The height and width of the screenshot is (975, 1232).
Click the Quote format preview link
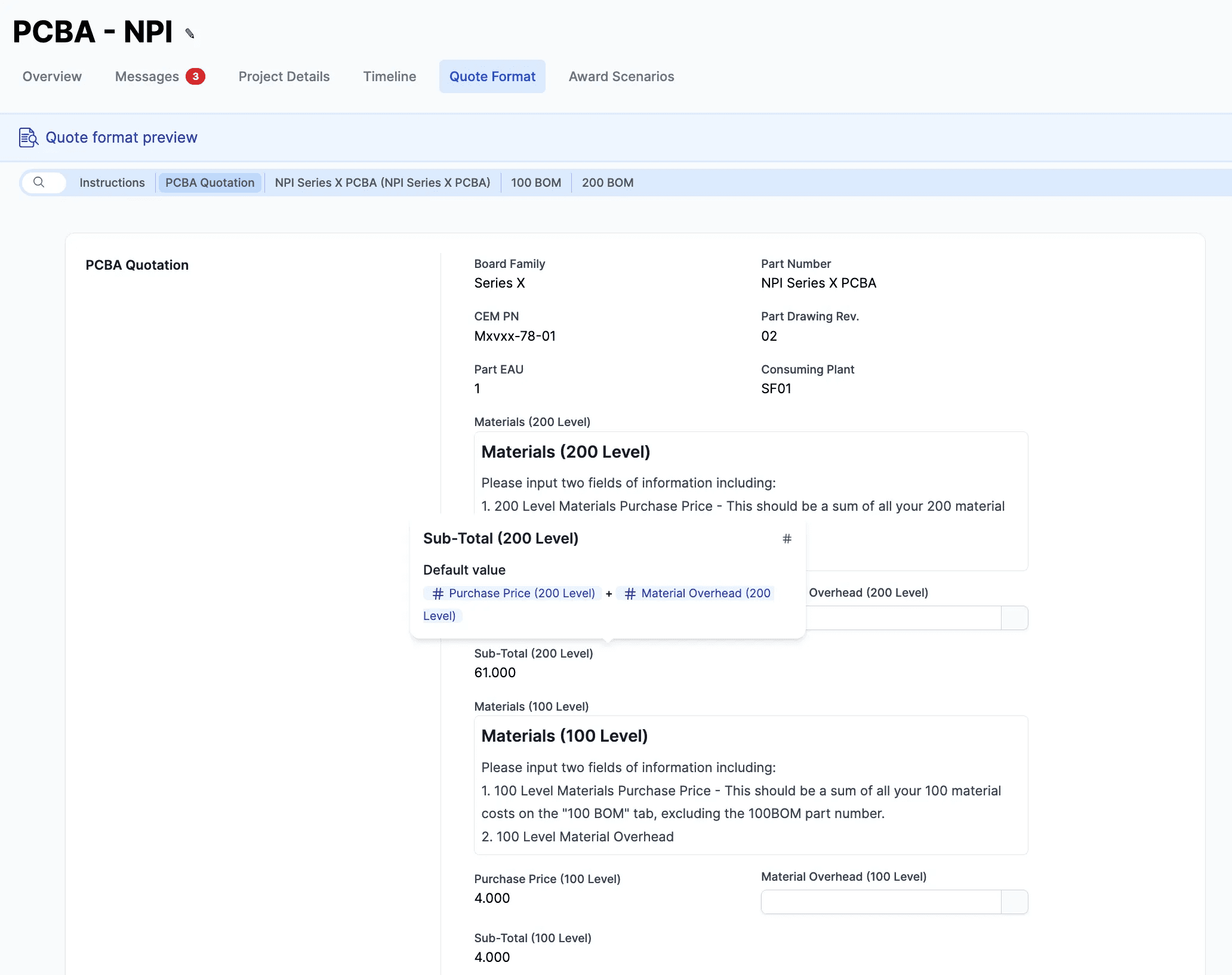(121, 137)
